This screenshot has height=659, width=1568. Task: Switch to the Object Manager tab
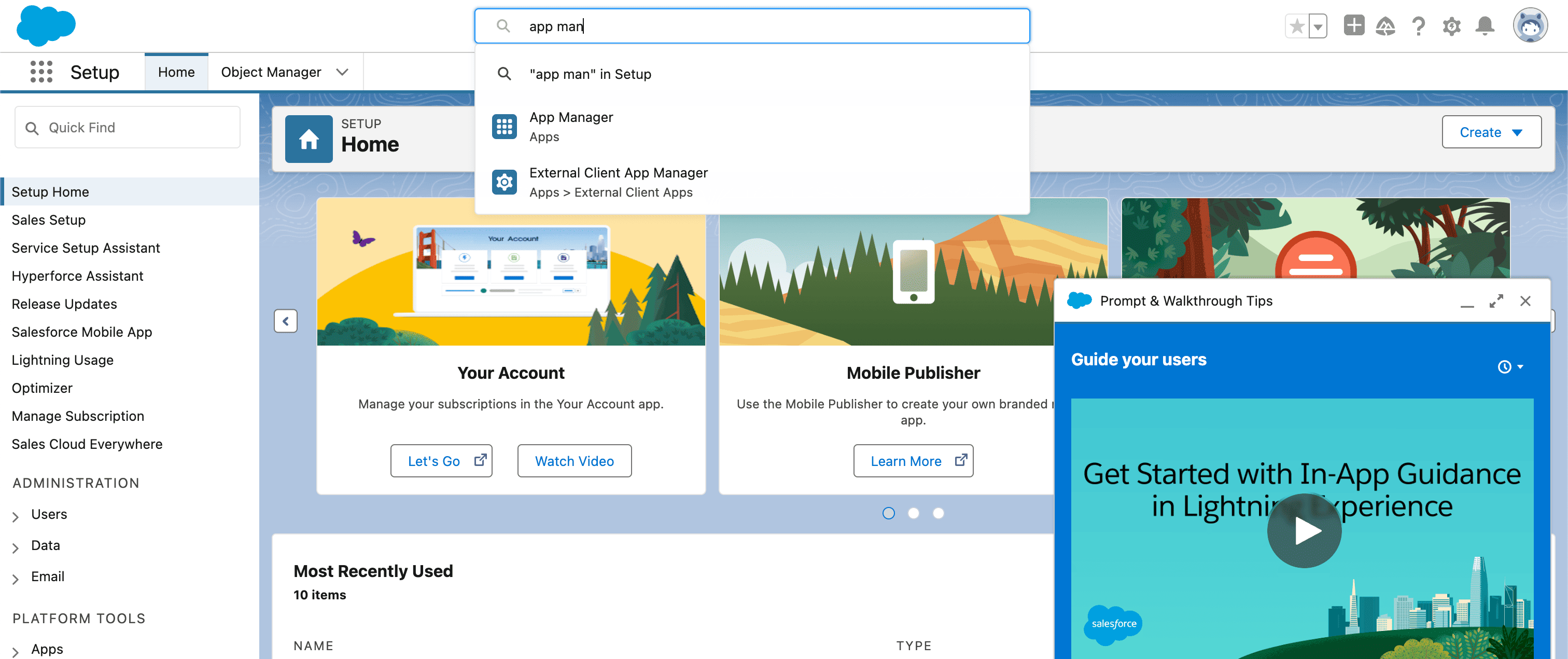tap(271, 72)
